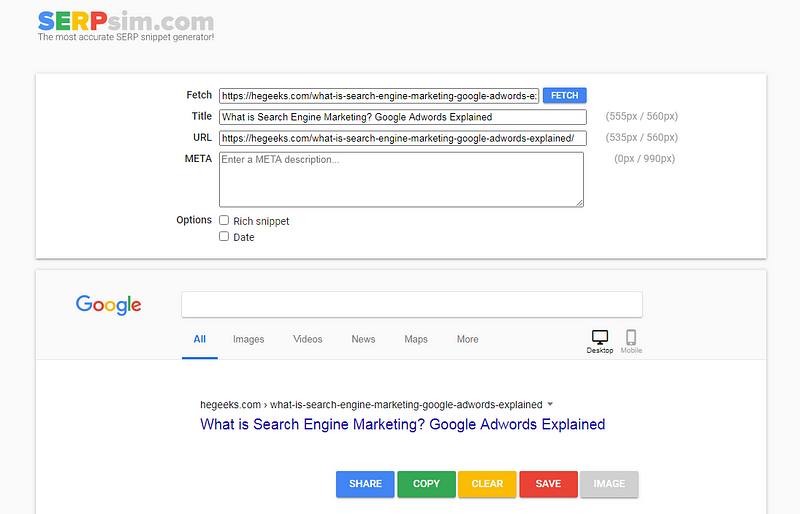Switch to Mobile preview icon
Screen dimensions: 800x514
631,339
